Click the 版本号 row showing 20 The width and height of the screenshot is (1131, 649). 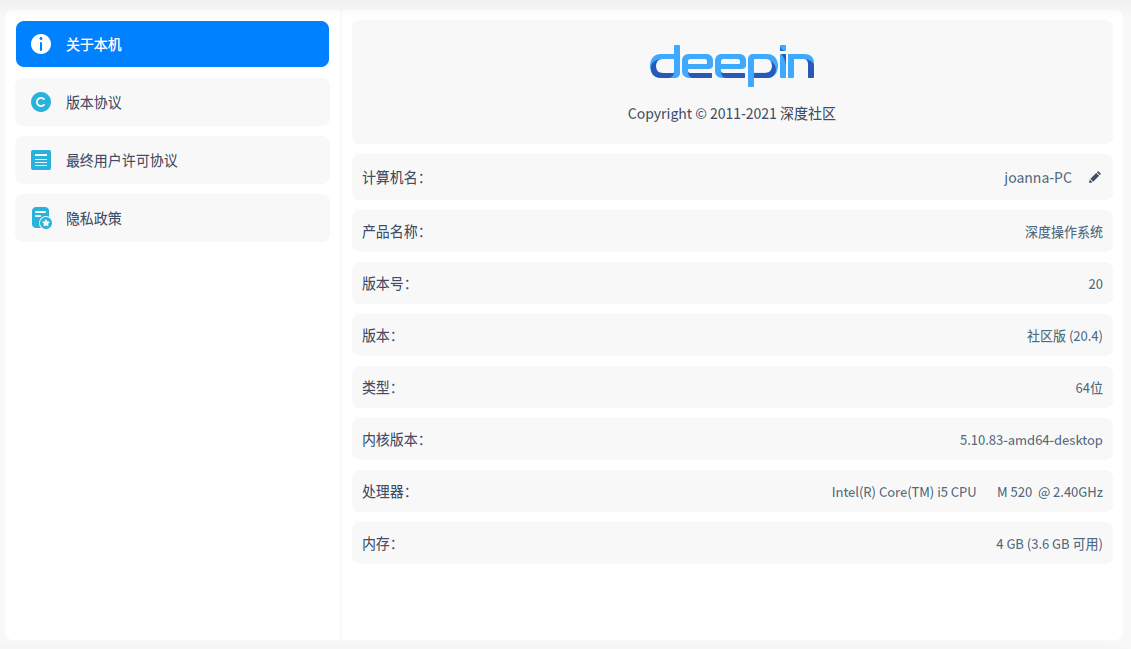click(731, 283)
